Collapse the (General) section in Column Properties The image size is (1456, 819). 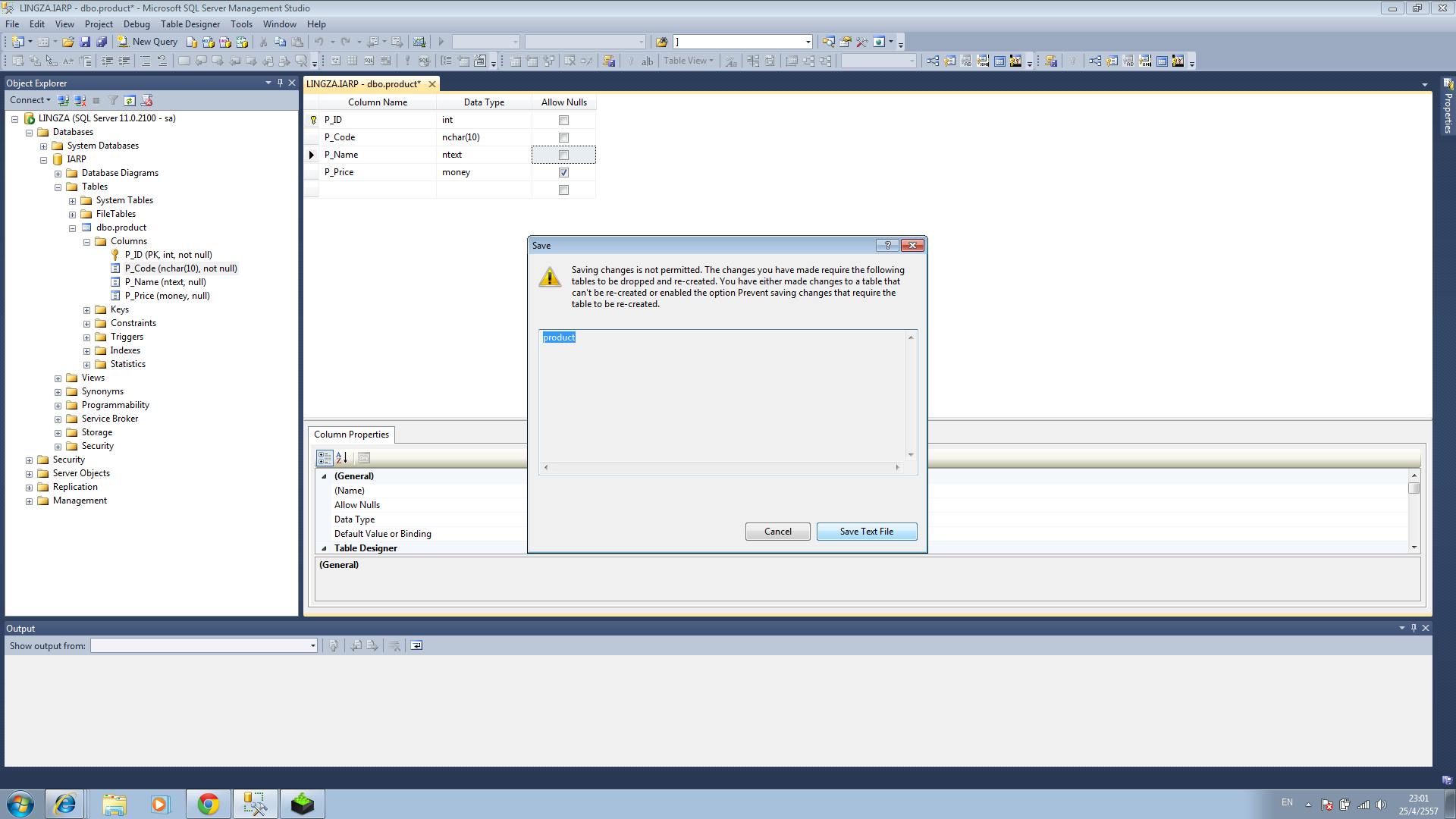tap(325, 476)
